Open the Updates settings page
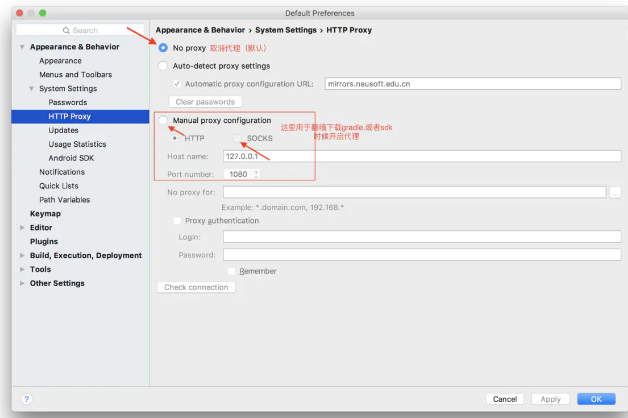The width and height of the screenshot is (628, 418). point(63,130)
